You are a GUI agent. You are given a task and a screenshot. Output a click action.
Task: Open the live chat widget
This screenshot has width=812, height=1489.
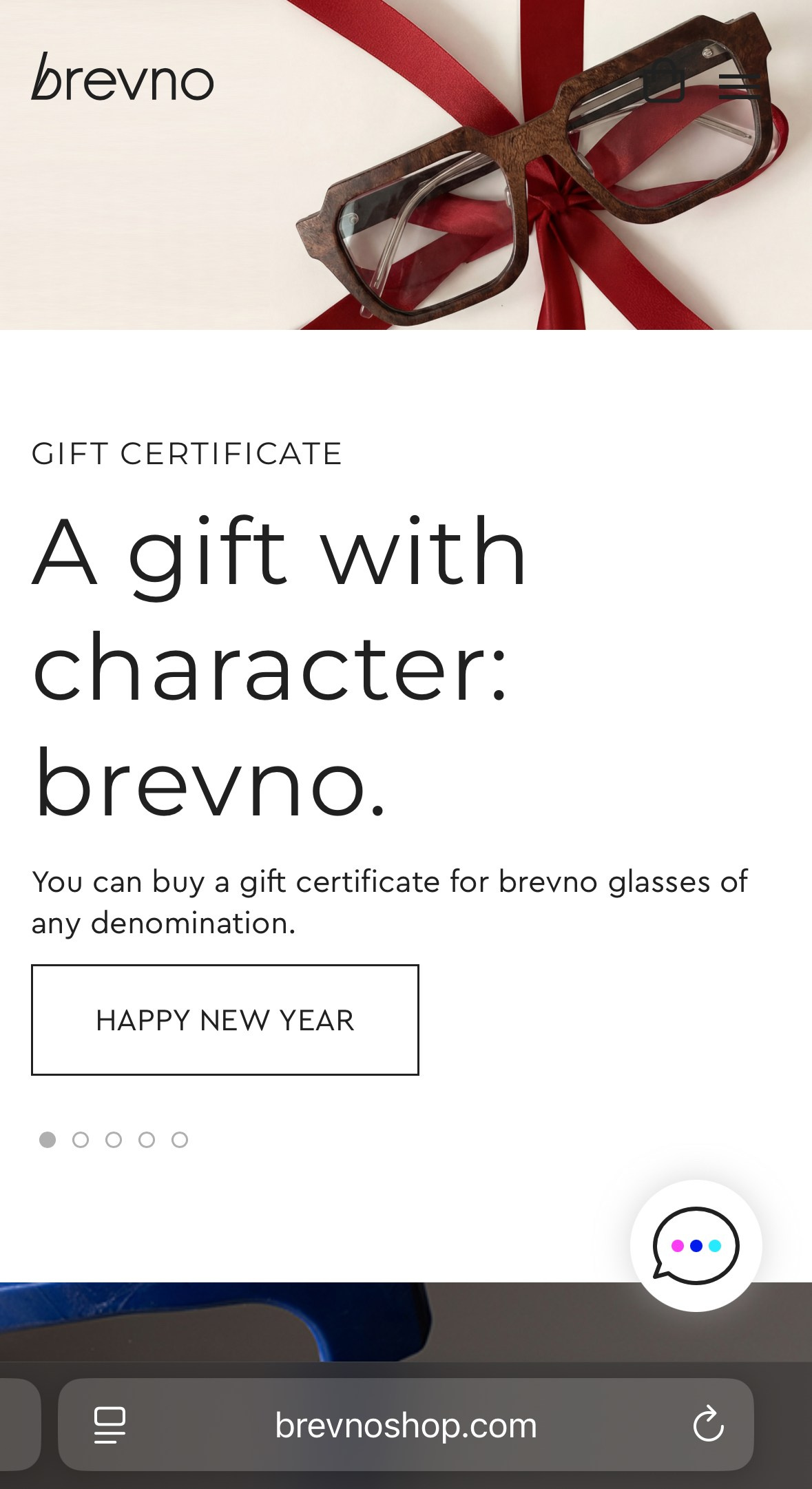pyautogui.click(x=696, y=1245)
